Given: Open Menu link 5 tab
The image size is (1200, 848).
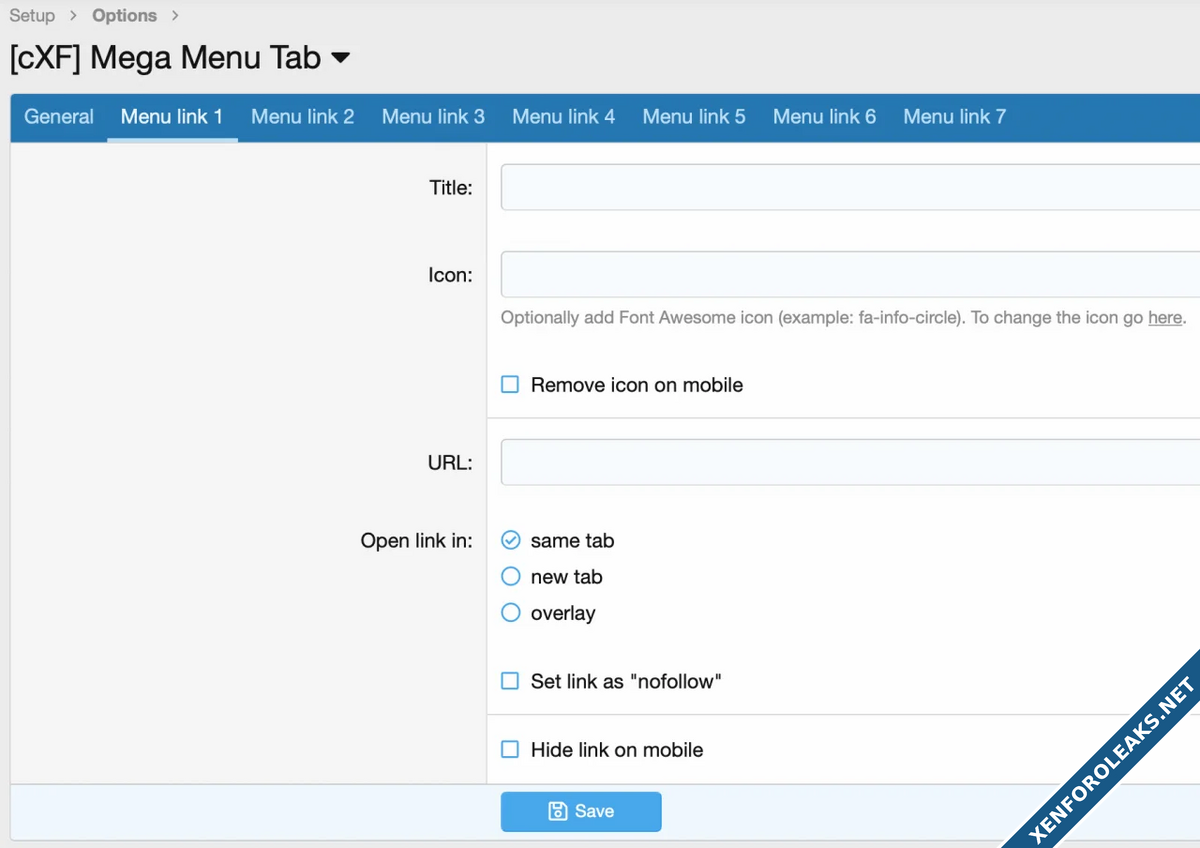Looking at the screenshot, I should pos(694,117).
